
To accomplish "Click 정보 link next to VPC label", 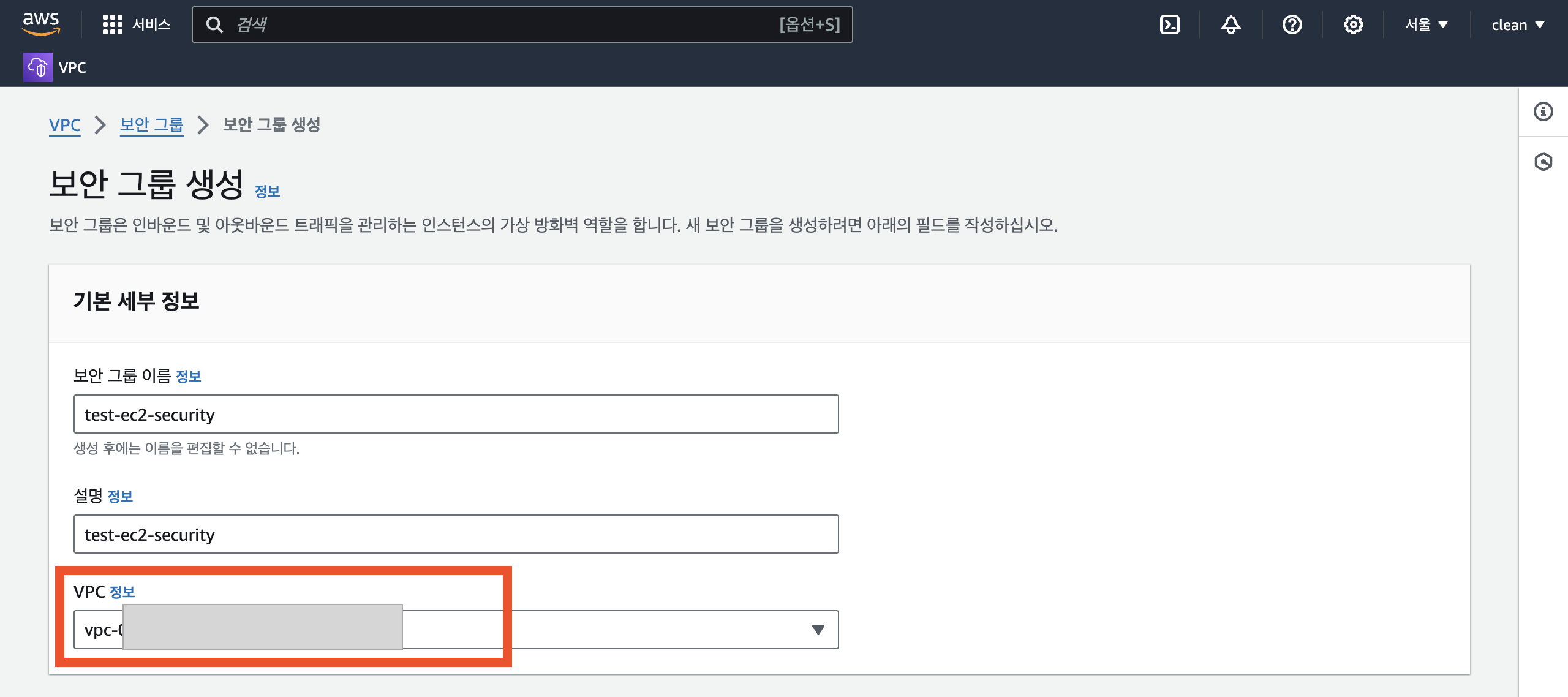I will (x=122, y=592).
